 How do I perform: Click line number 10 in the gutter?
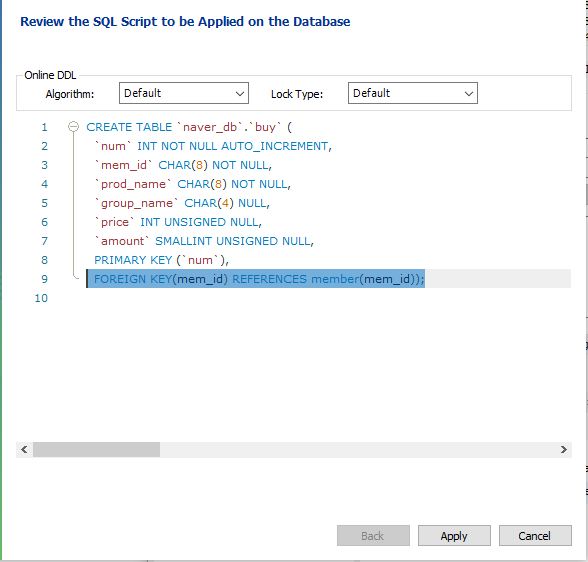[41, 298]
